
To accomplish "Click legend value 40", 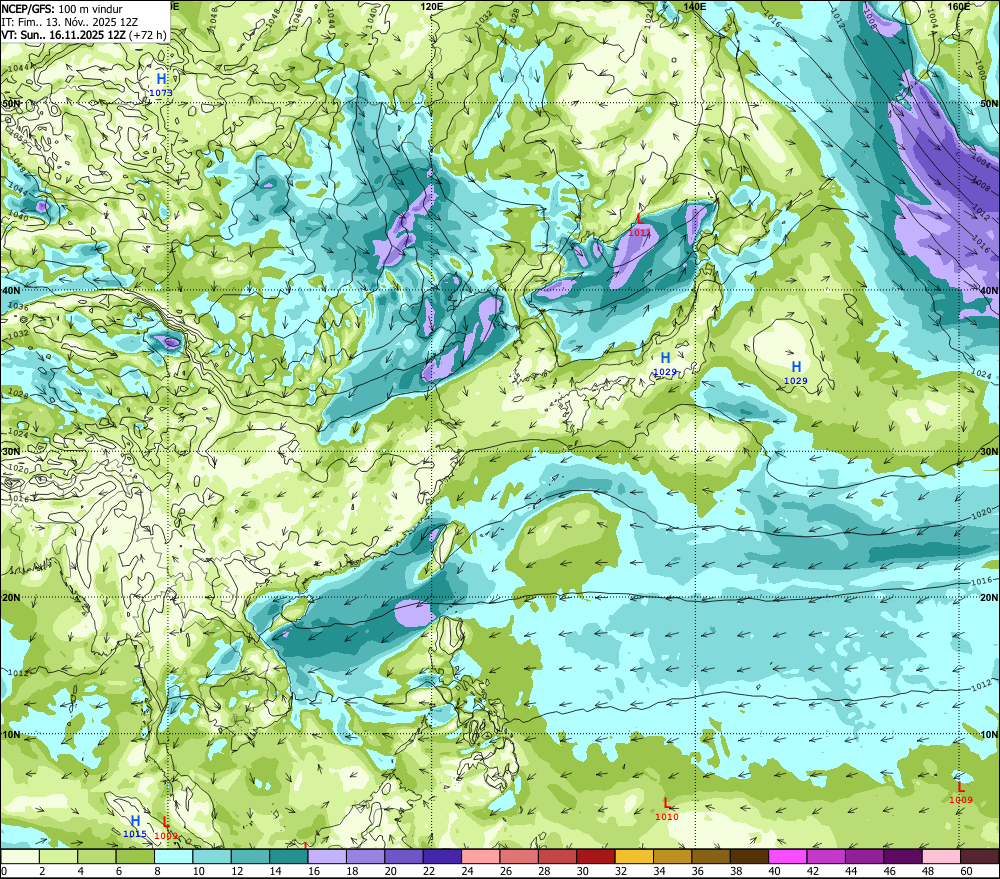I will 775,871.
